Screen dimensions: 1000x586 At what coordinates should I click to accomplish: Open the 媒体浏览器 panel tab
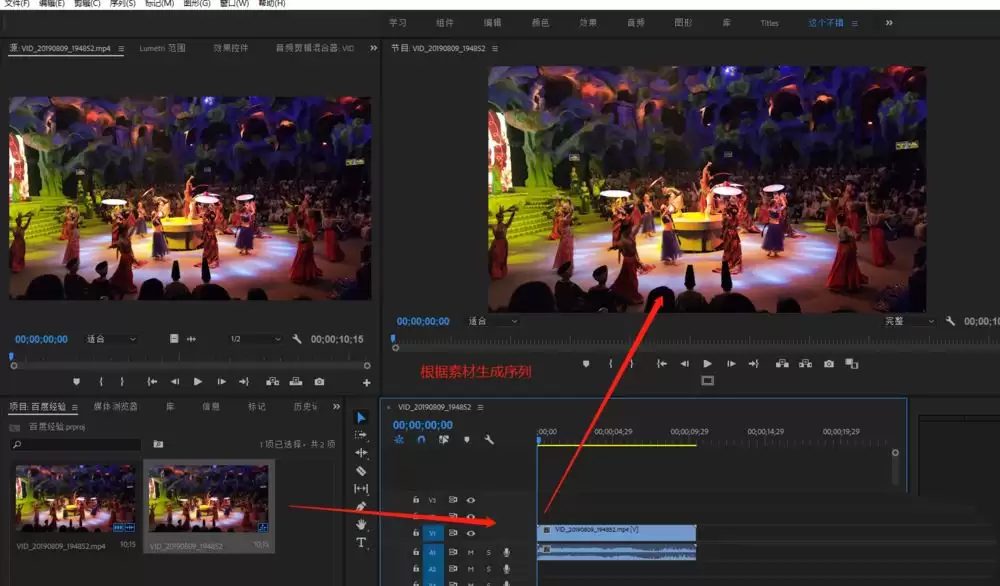(115, 406)
